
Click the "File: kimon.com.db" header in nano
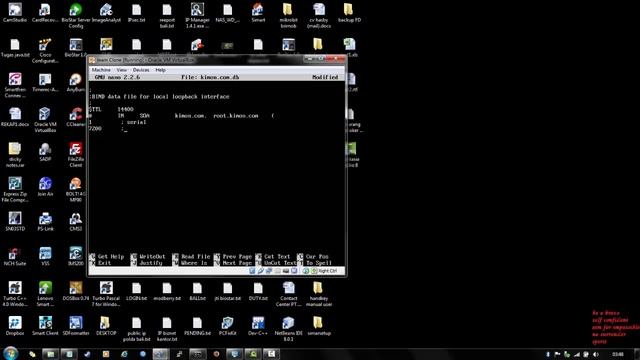tap(210, 77)
